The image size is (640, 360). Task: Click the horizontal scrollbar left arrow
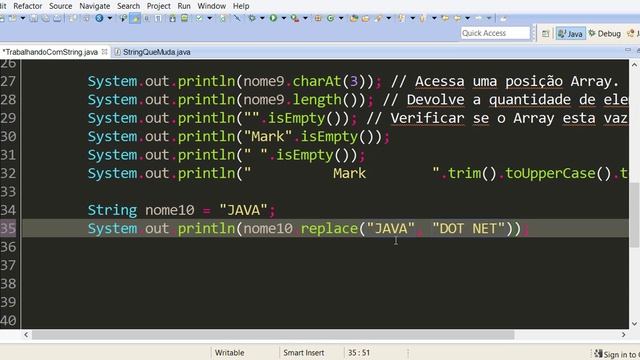[26, 335]
